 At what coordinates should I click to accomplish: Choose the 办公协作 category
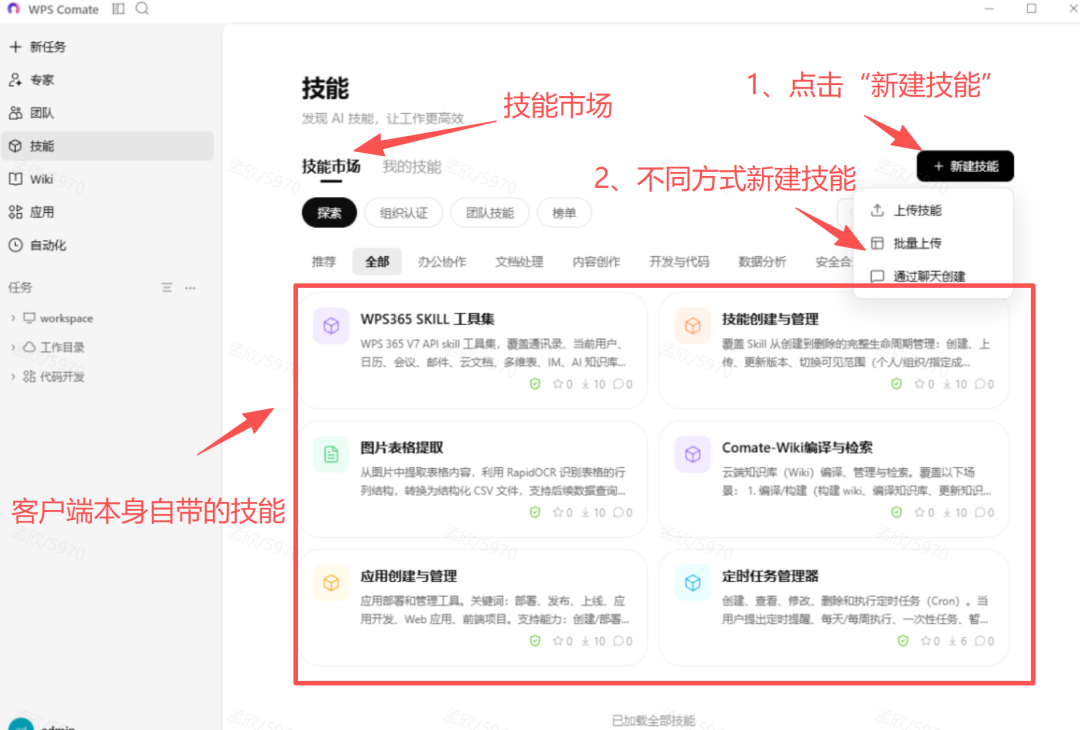pos(442,262)
